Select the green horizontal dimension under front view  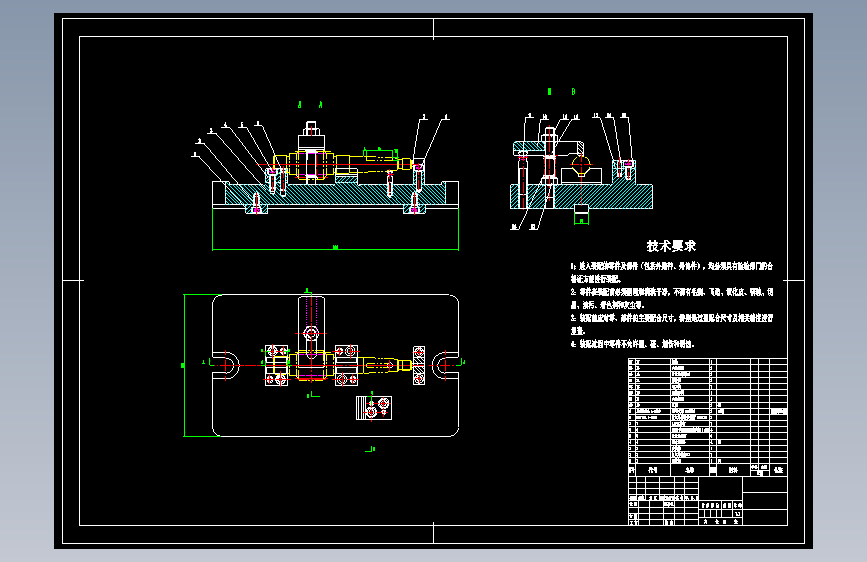(335, 249)
